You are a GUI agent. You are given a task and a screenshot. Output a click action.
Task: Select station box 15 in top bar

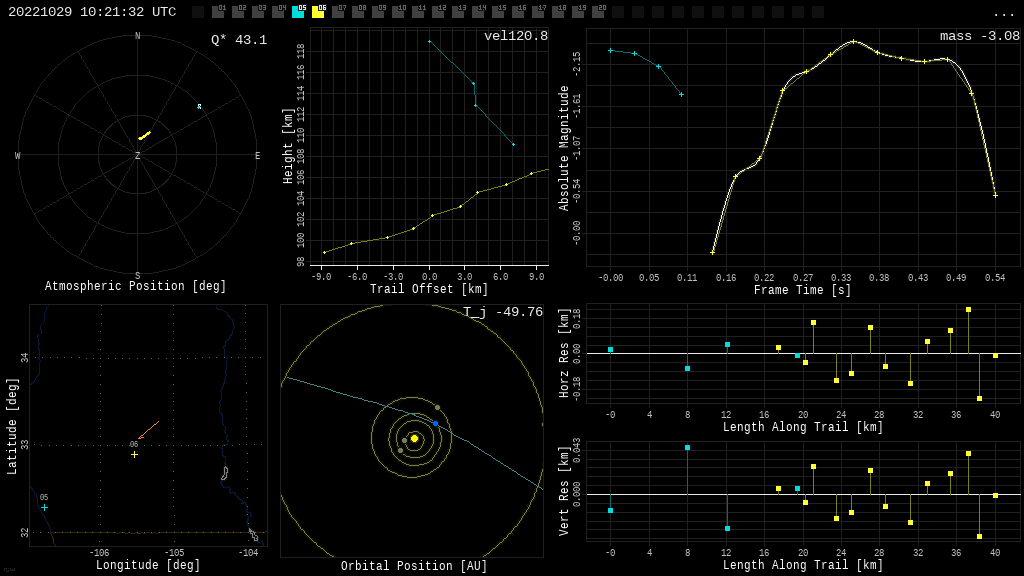pyautogui.click(x=498, y=11)
